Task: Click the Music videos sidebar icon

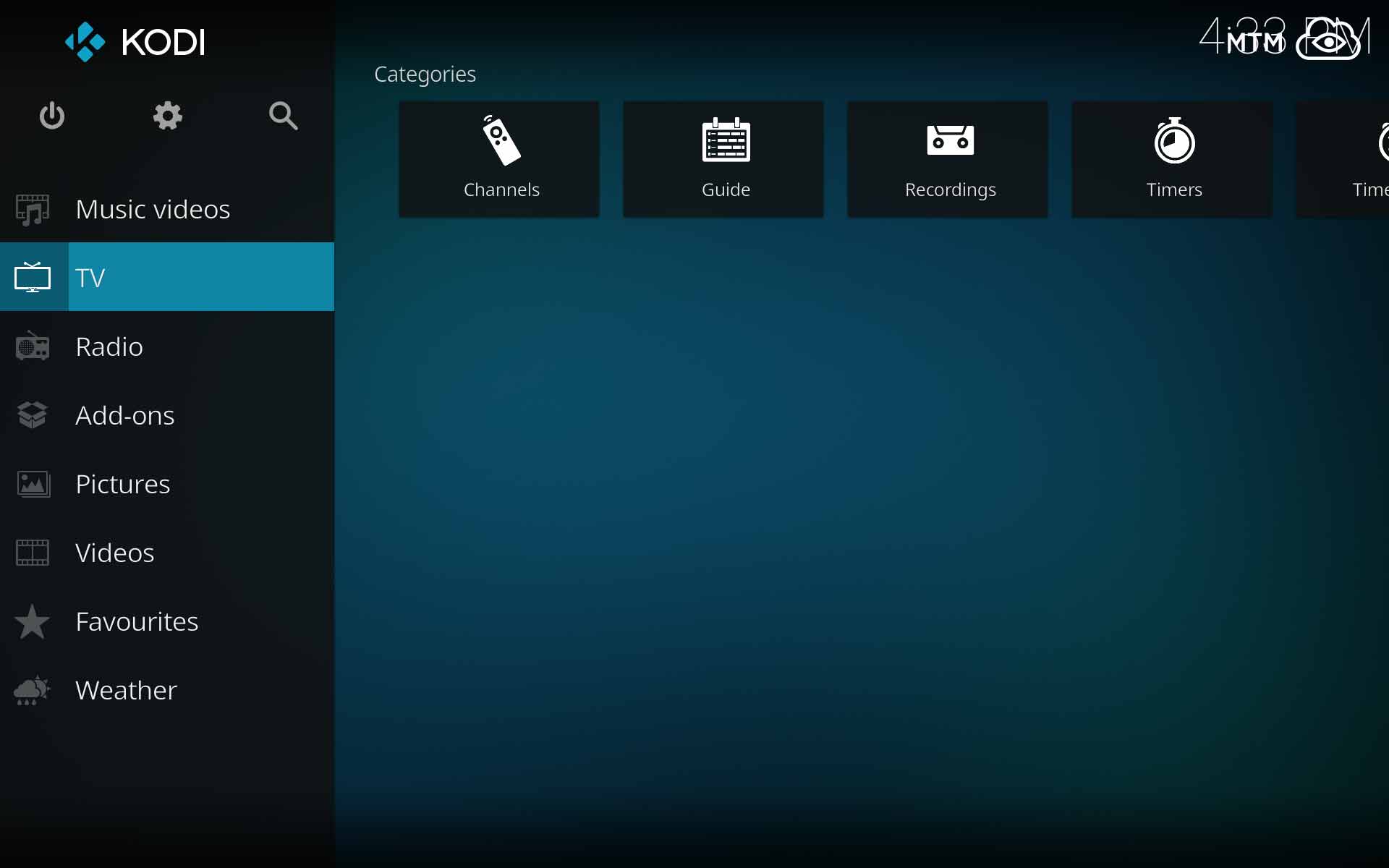Action: pos(32,208)
